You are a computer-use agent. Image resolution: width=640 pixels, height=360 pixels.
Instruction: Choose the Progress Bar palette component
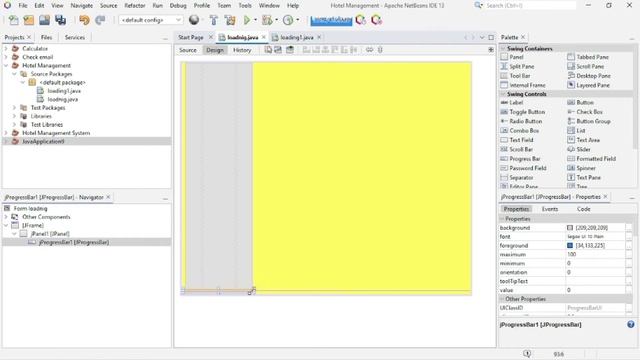click(x=520, y=159)
